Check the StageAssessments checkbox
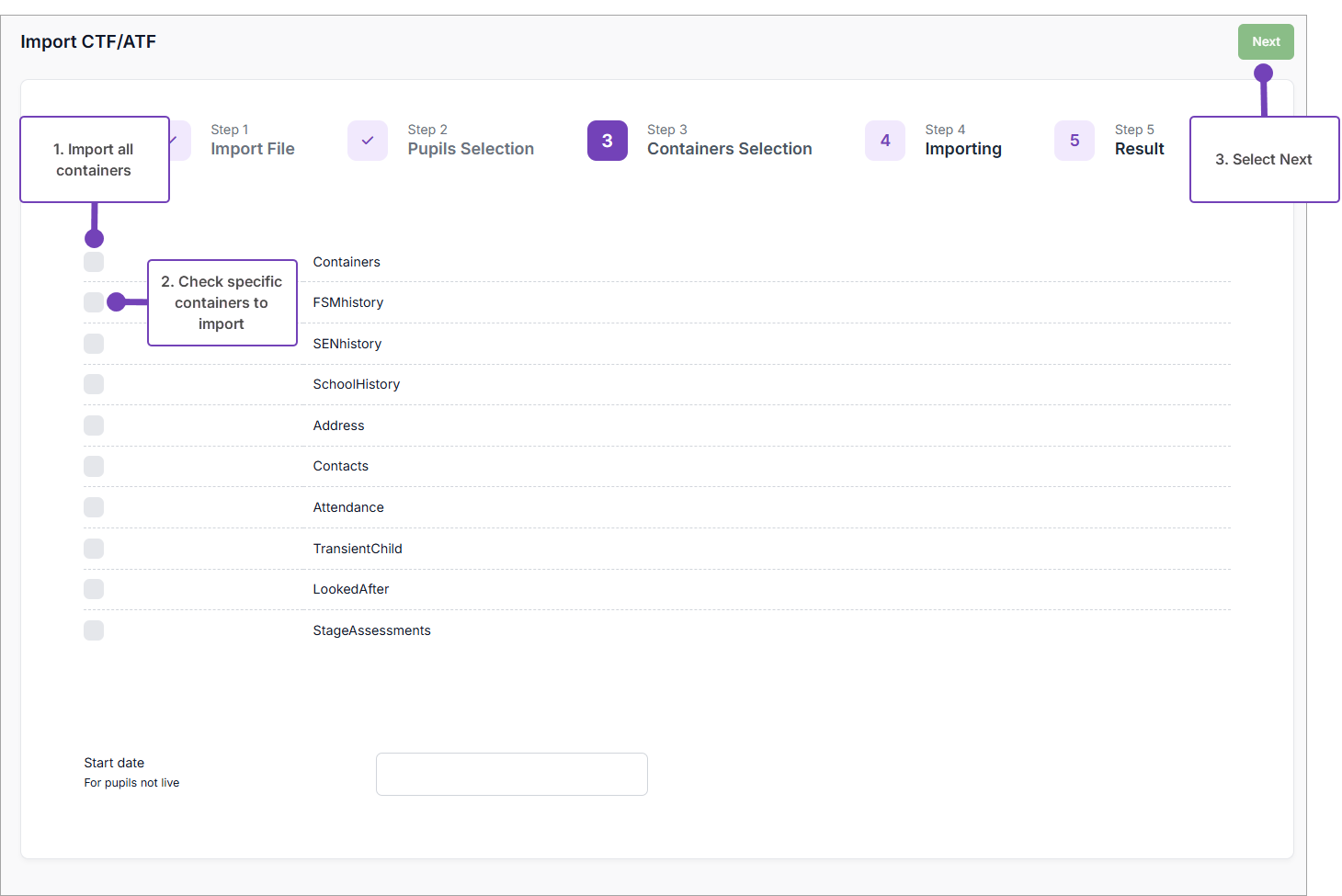Screen dimensions: 1342x896 (94, 630)
